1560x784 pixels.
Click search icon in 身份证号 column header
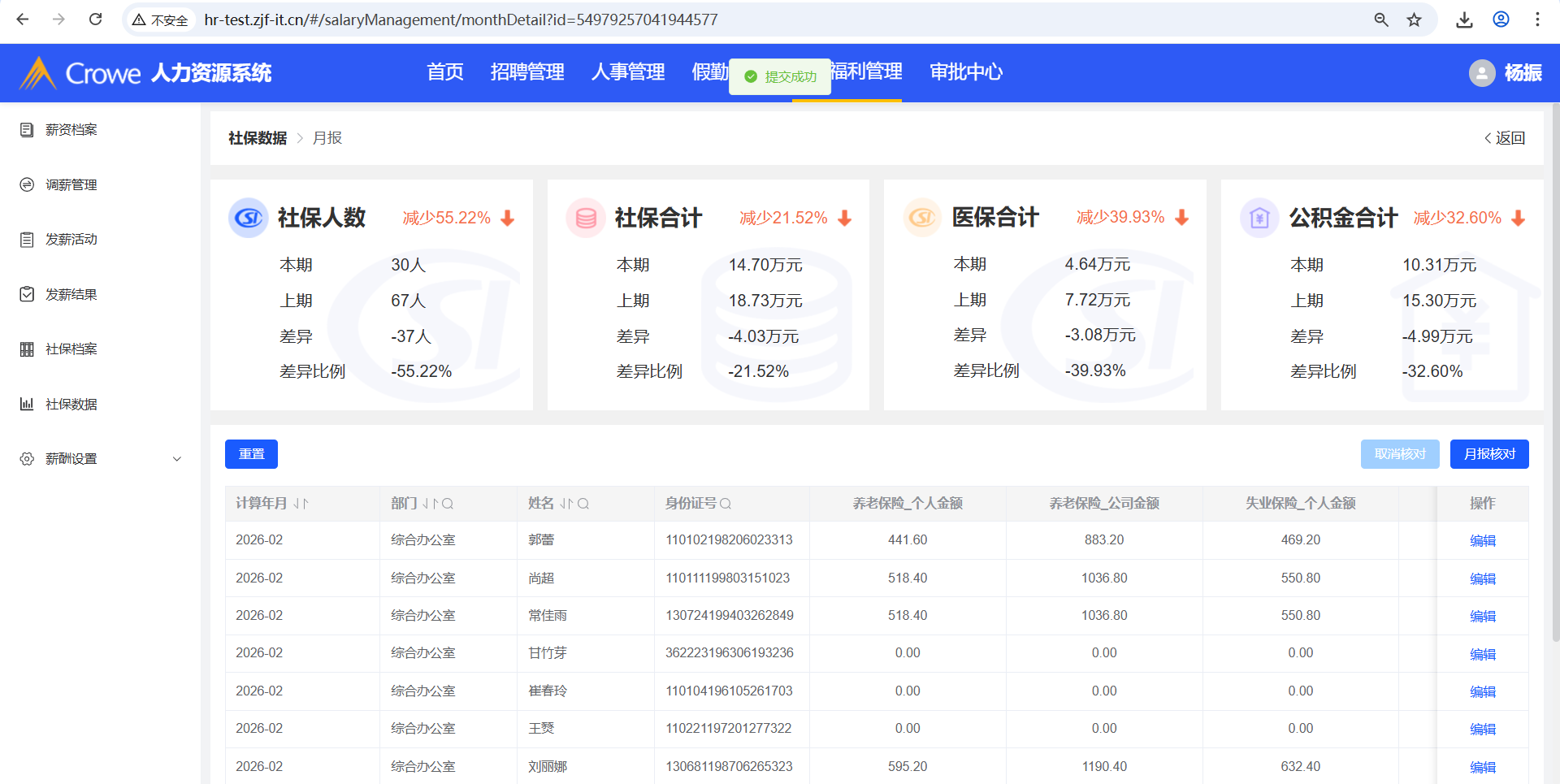tap(726, 504)
